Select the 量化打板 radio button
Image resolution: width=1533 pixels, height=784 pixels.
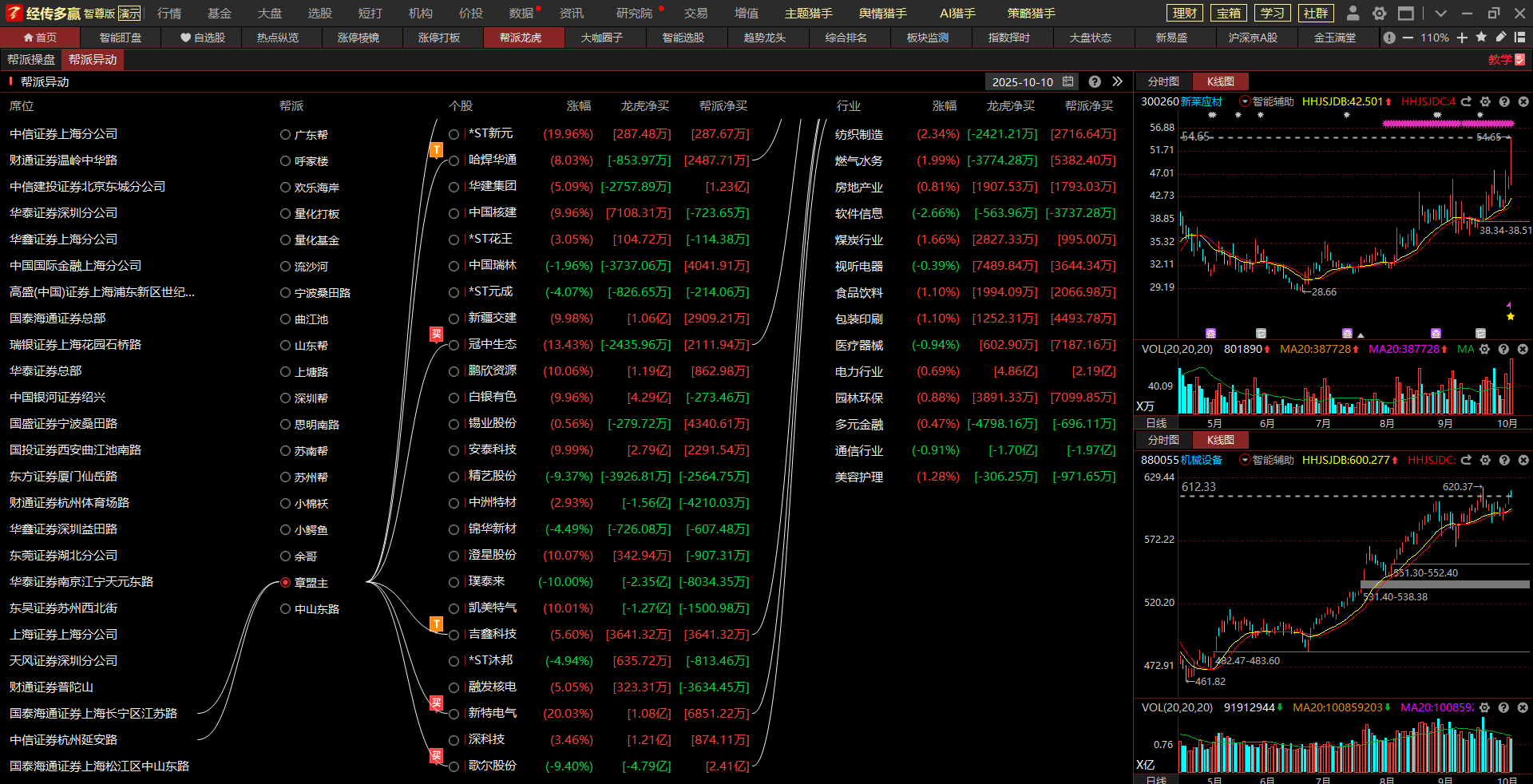pyautogui.click(x=285, y=214)
